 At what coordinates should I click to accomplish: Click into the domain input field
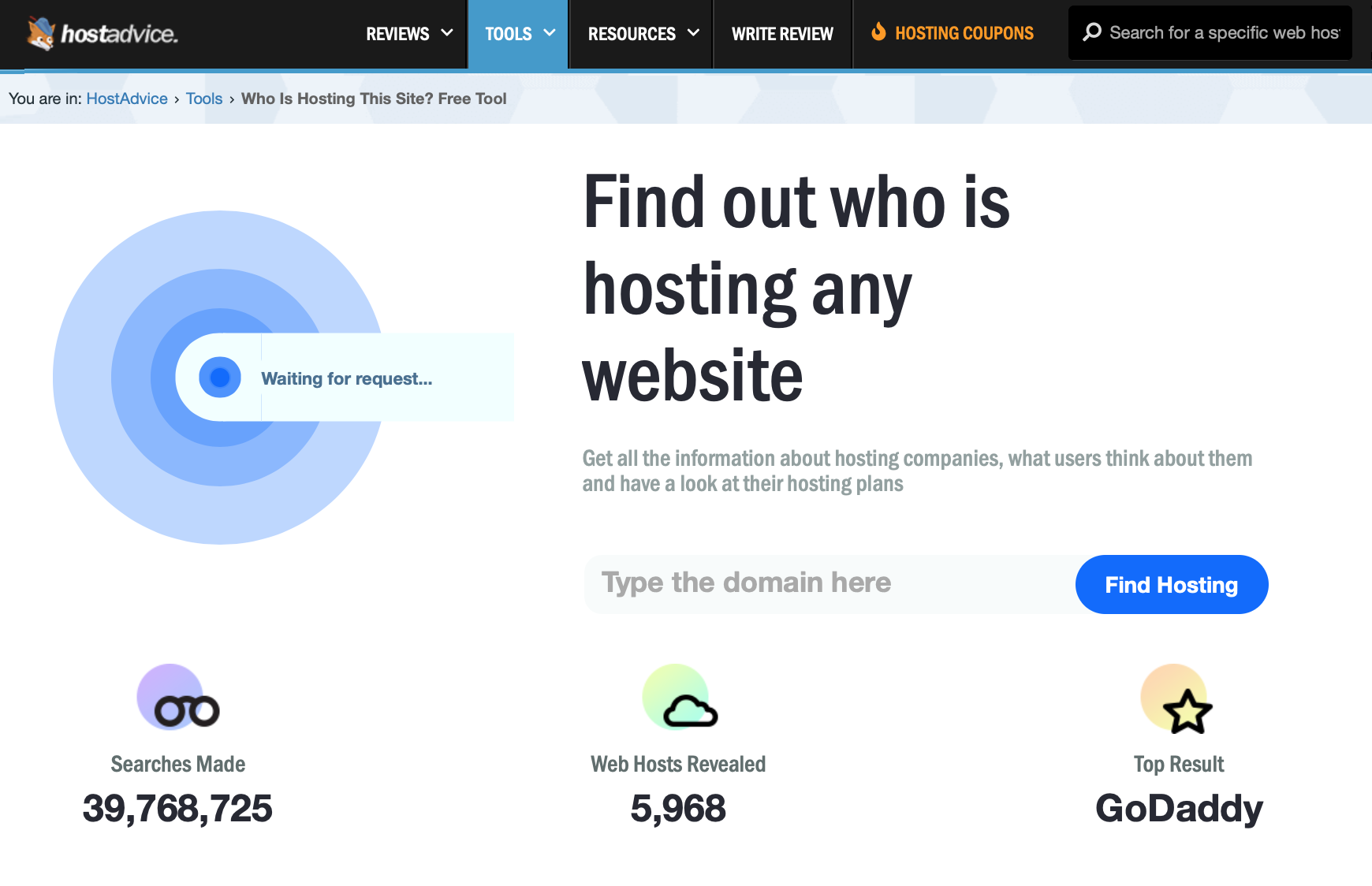tap(830, 584)
